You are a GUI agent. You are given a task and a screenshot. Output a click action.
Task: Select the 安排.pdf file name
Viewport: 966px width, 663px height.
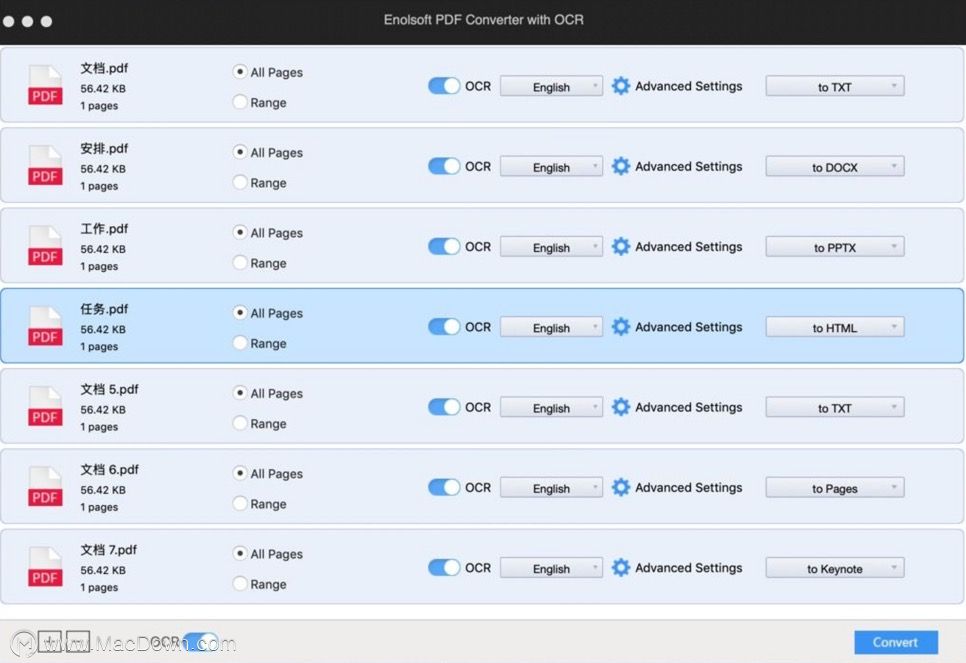tap(104, 148)
